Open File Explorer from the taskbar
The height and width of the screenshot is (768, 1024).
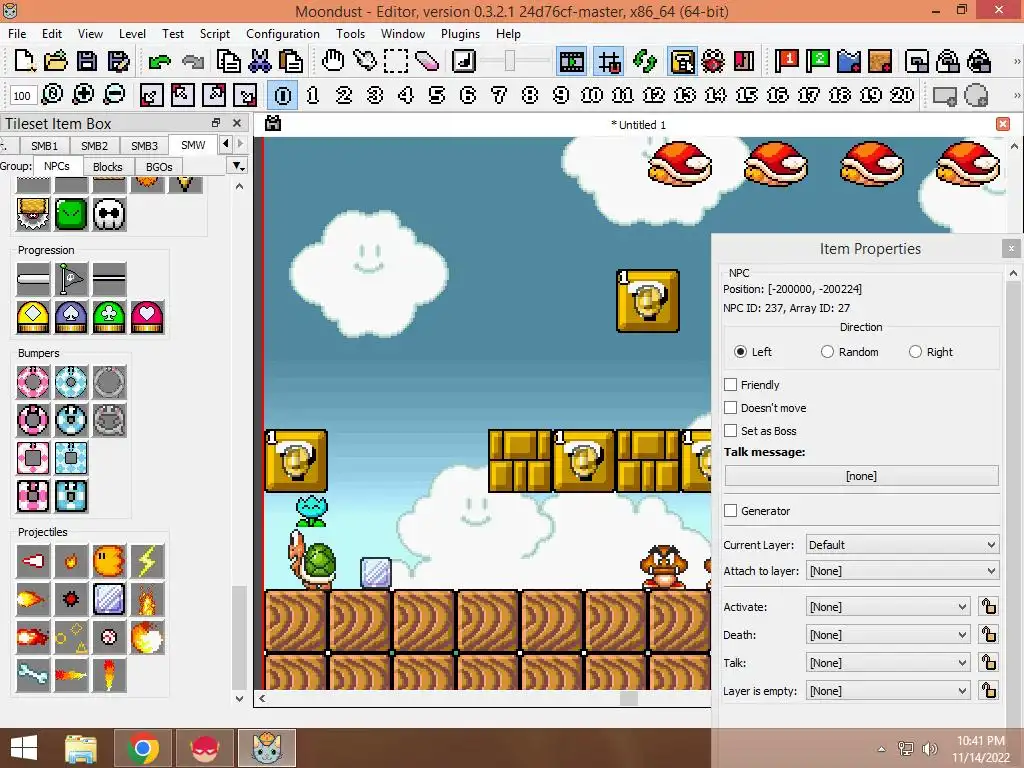(81, 748)
